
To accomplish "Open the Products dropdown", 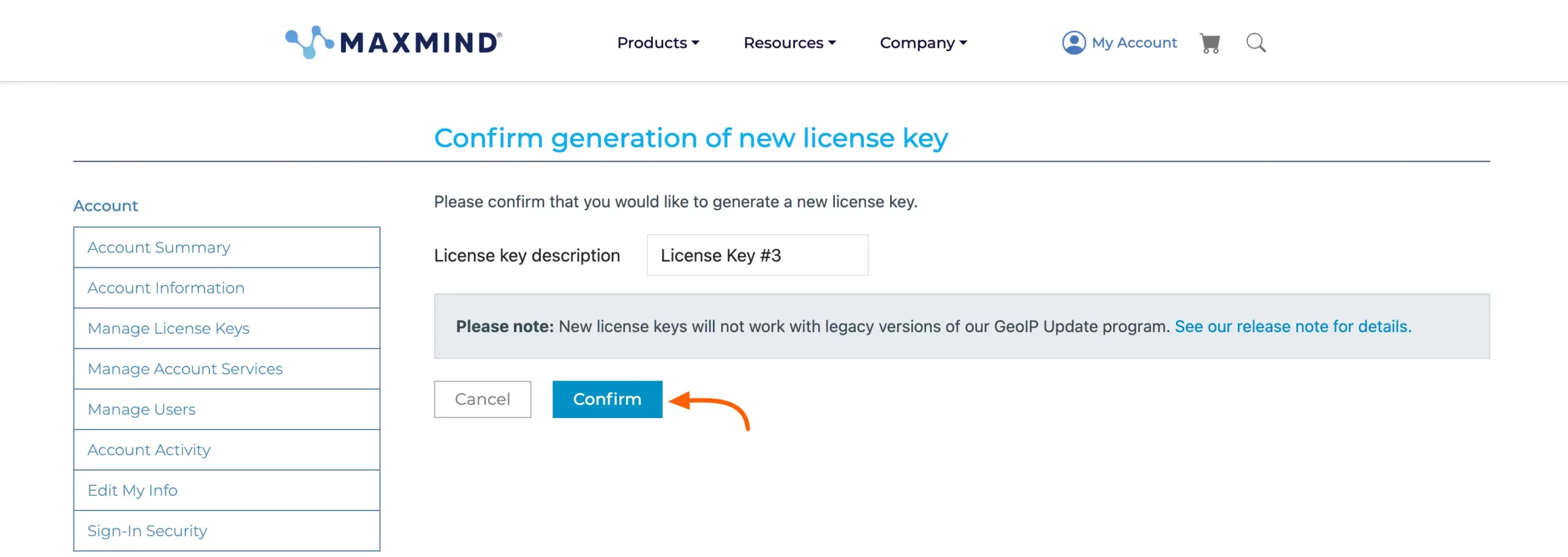I will [x=657, y=42].
